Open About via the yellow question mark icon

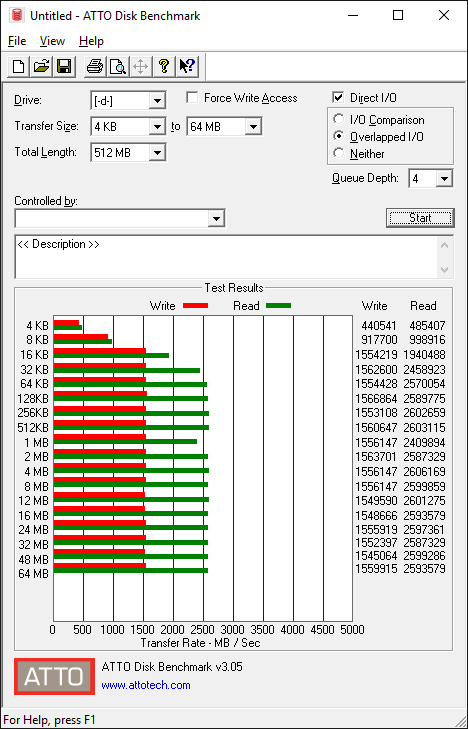point(163,66)
